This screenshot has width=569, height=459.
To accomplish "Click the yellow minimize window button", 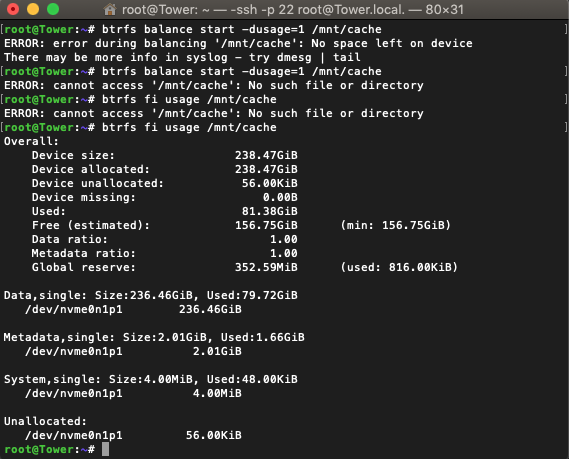I will tap(33, 9).
